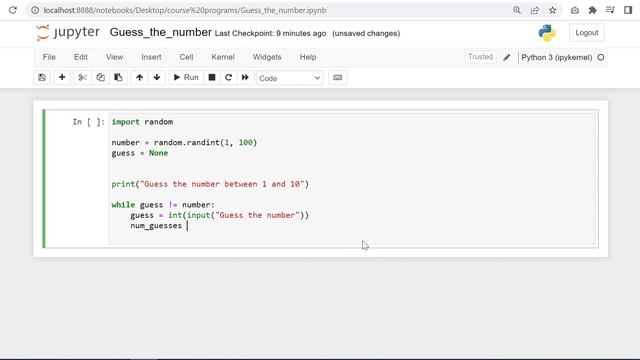Screen dimensions: 640x360
Task: Open the Help menu
Action: [308, 57]
